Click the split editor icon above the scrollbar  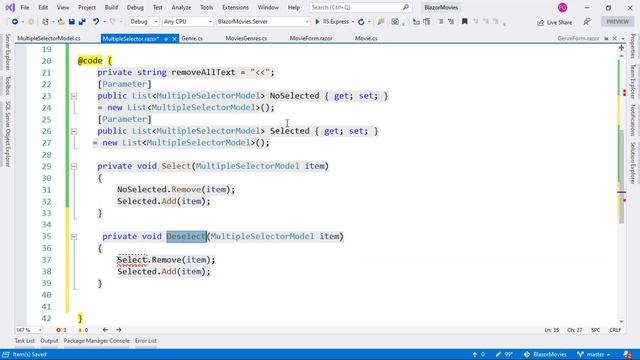621,48
